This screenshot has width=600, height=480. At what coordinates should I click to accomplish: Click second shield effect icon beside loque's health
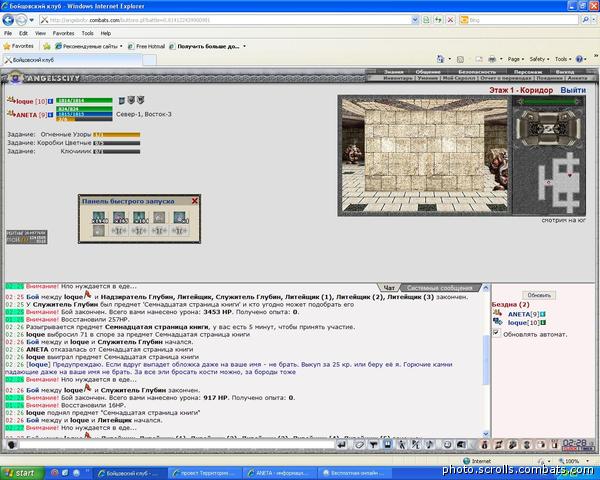(131, 100)
